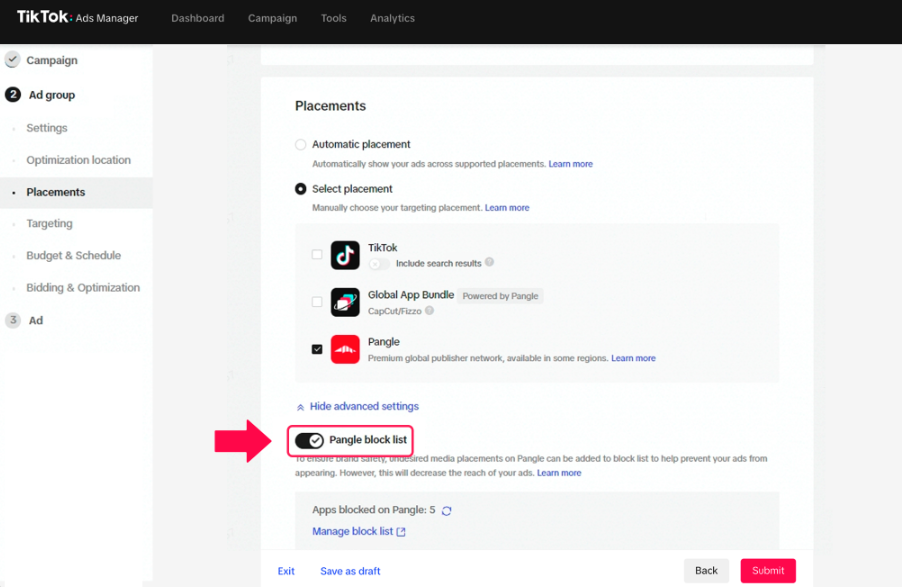
Task: Select Placements in the sidebar
Action: click(x=77, y=192)
